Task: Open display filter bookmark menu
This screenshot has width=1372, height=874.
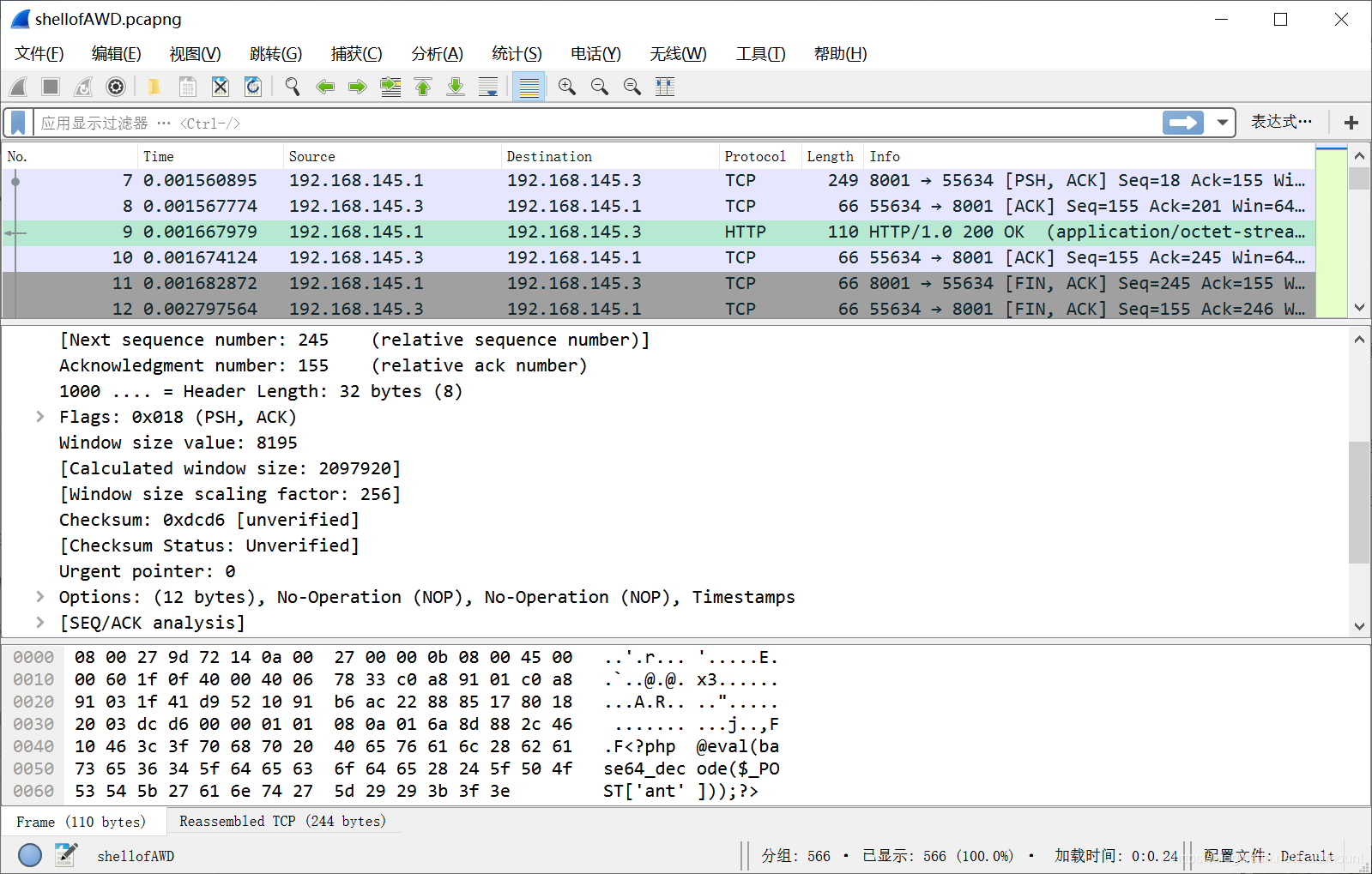Action: coord(18,123)
